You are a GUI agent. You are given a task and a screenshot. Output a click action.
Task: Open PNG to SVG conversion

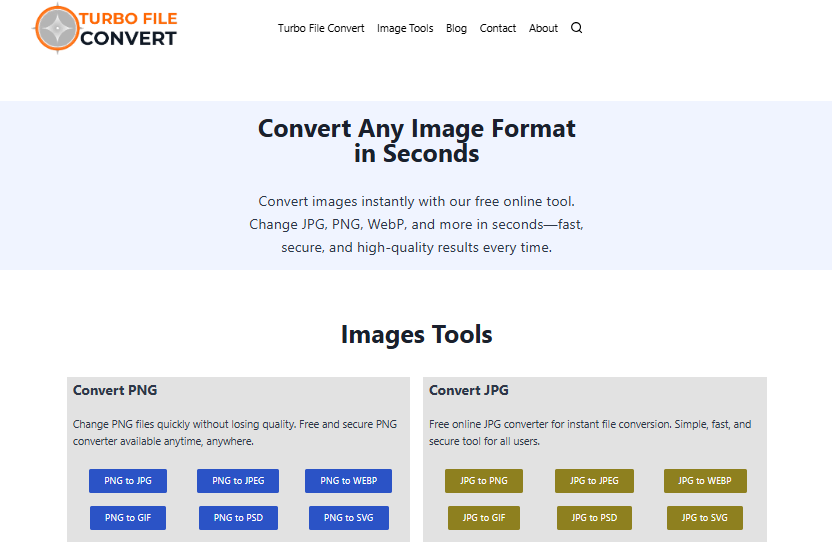[349, 518]
